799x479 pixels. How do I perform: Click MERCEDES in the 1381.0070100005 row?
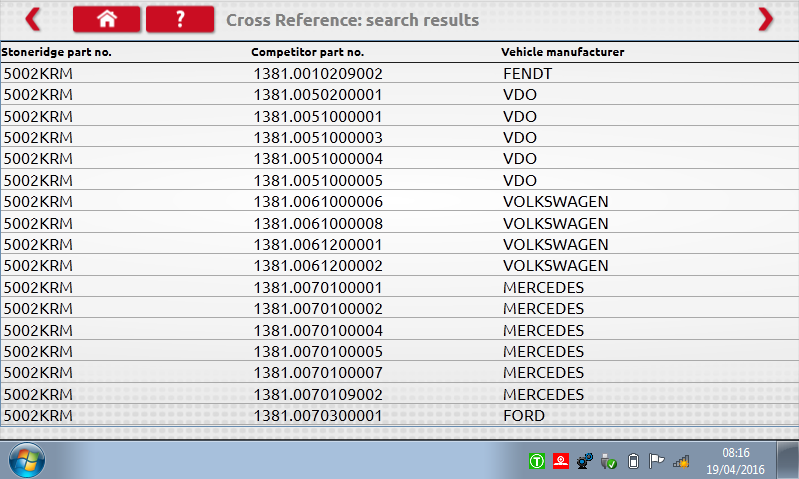click(543, 352)
